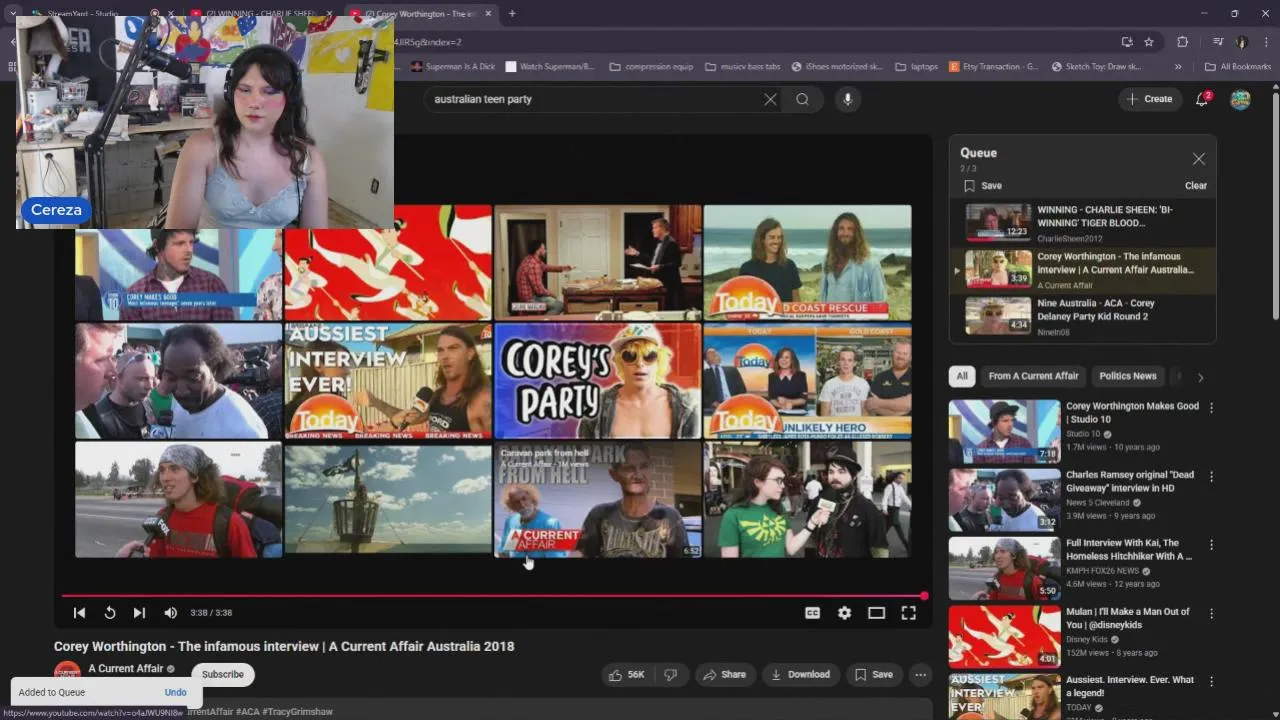The image size is (1280, 720).
Task: Open Corey's Party endscreen thumbnail
Action: [x=598, y=381]
